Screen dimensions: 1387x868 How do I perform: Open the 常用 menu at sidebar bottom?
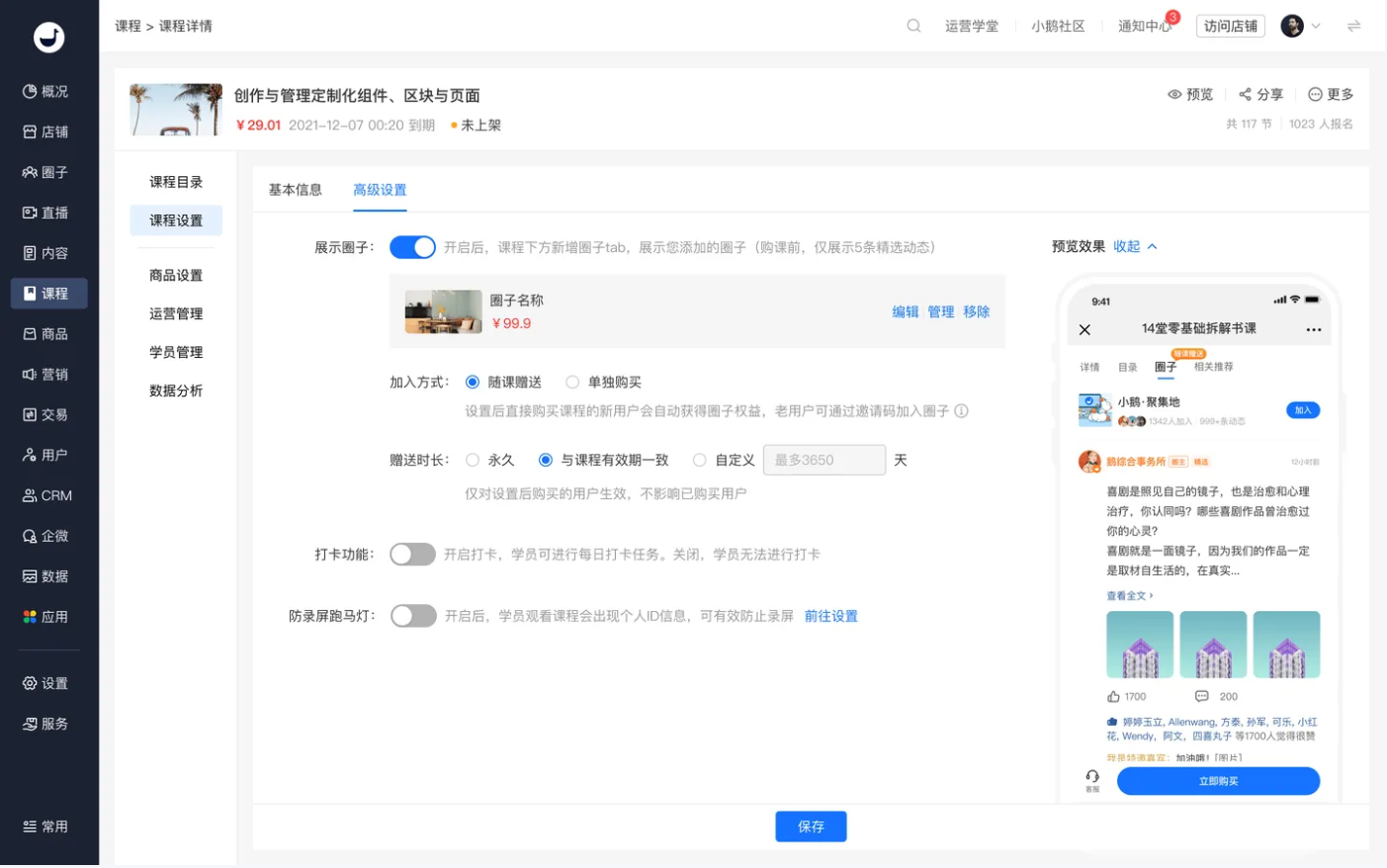45,826
